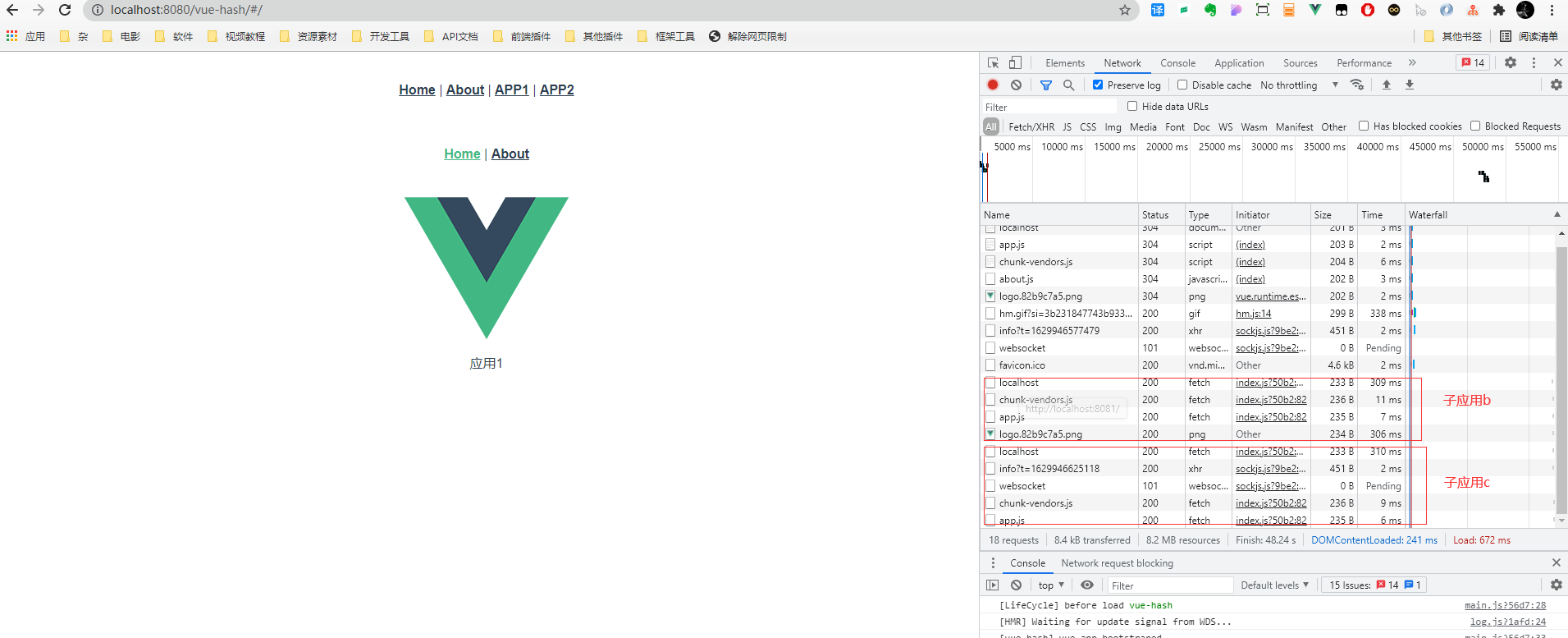
Task: Enable the Disable cache checkbox
Action: (x=1182, y=85)
